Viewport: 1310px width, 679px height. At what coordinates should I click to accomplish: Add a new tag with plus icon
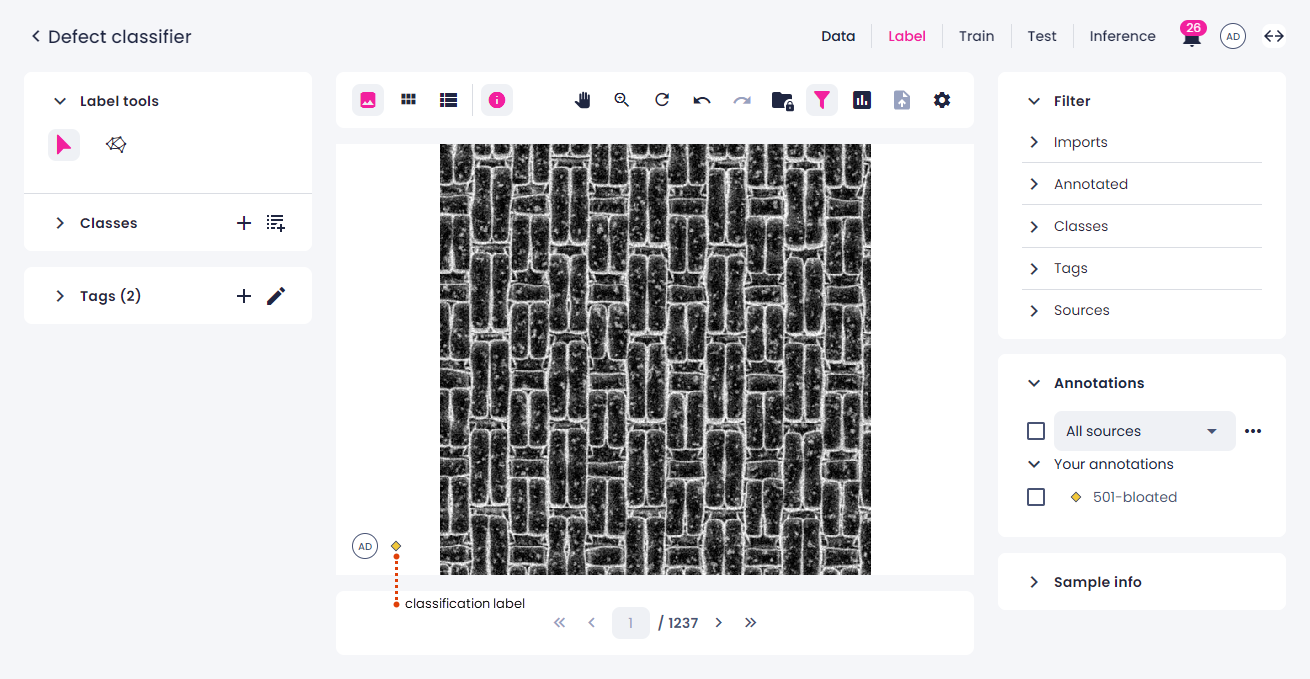[244, 296]
